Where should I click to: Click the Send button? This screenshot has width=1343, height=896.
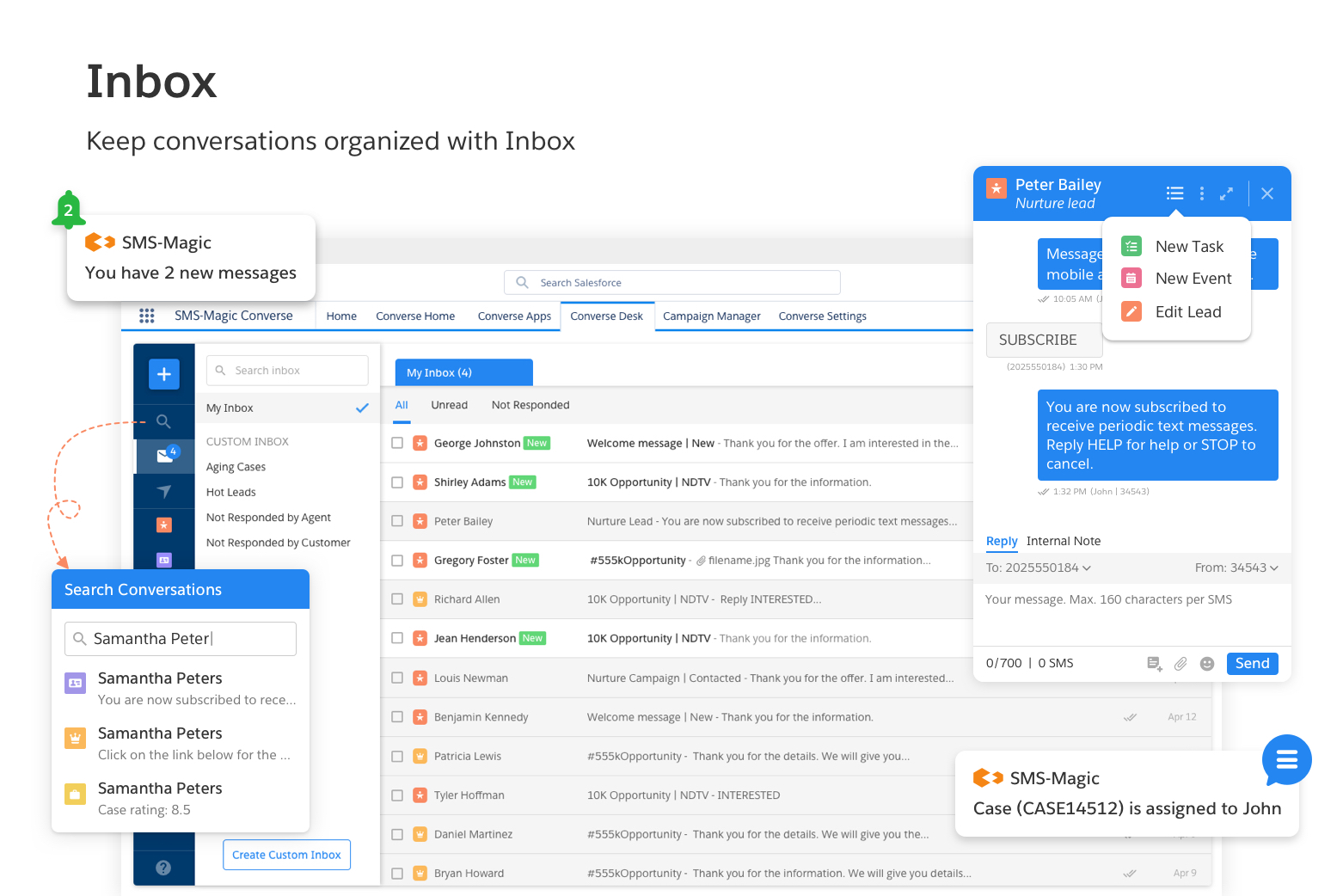(1252, 663)
